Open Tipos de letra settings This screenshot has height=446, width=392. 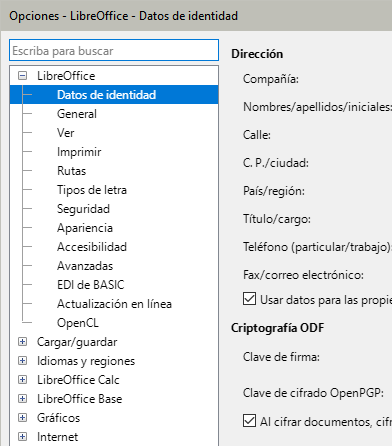pyautogui.click(x=92, y=190)
